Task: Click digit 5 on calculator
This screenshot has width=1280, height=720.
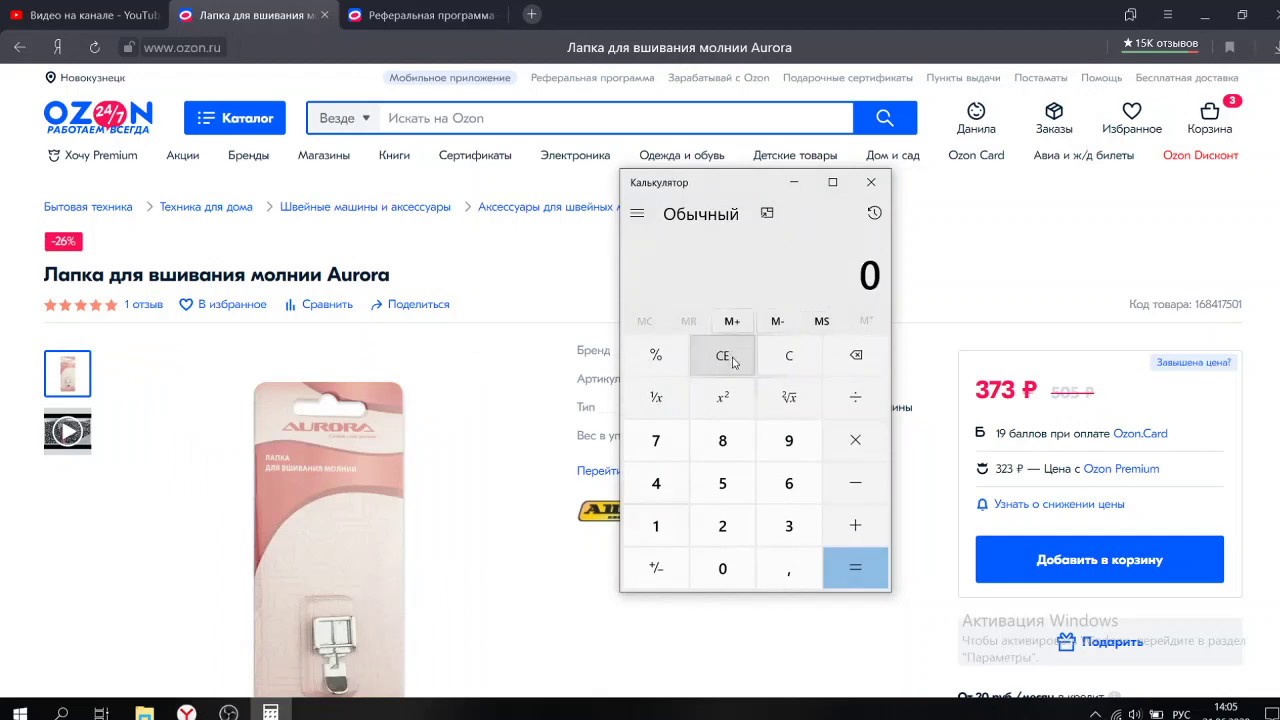Action: point(722,484)
